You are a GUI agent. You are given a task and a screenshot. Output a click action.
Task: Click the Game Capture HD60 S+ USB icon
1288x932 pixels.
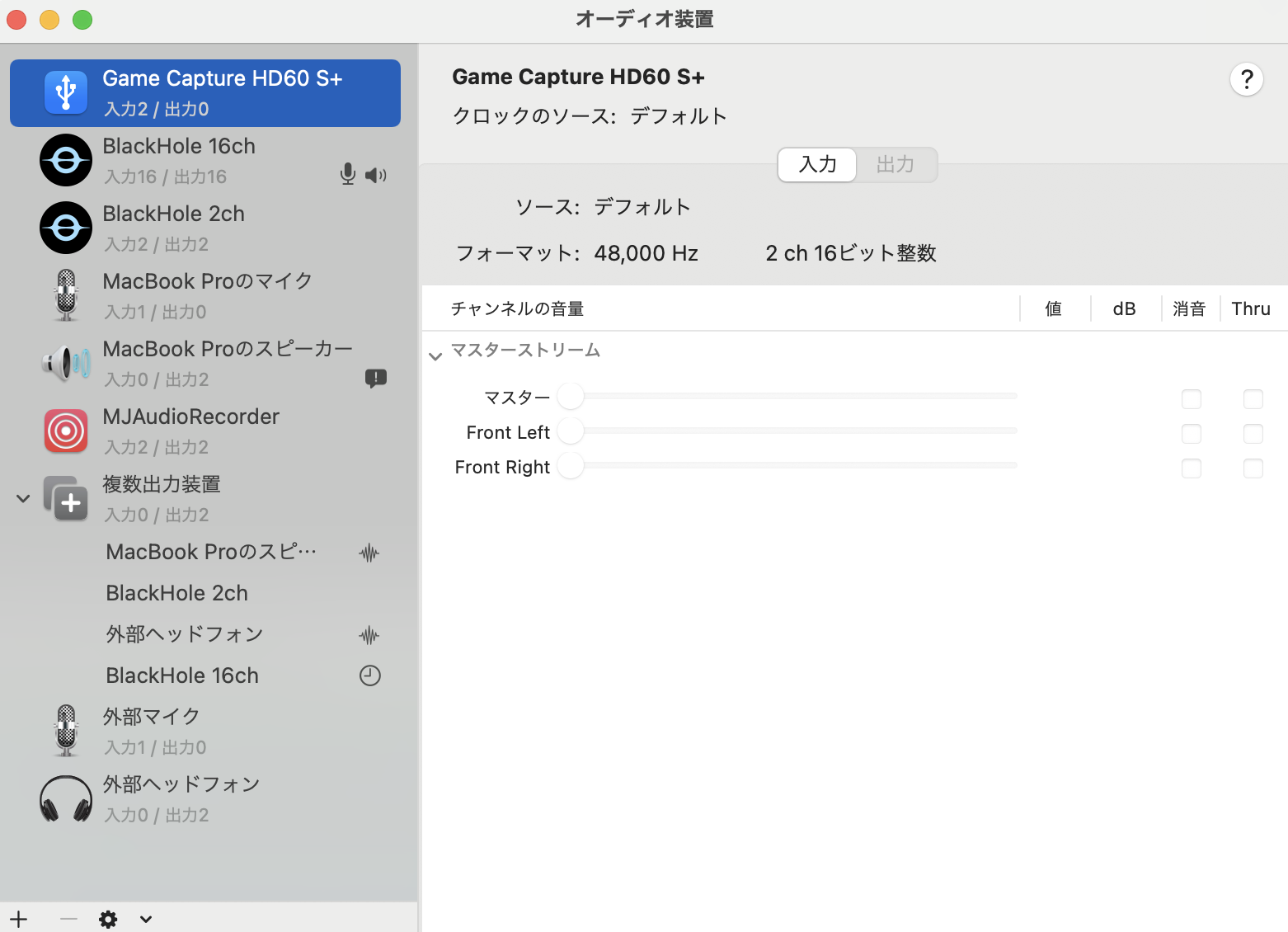66,92
